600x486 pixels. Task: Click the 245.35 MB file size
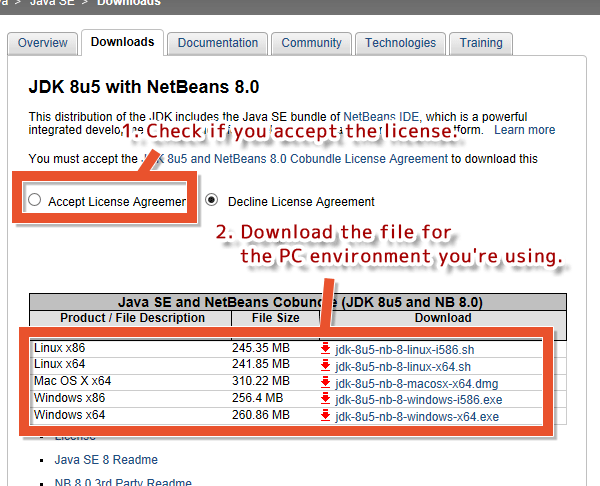pyautogui.click(x=261, y=348)
